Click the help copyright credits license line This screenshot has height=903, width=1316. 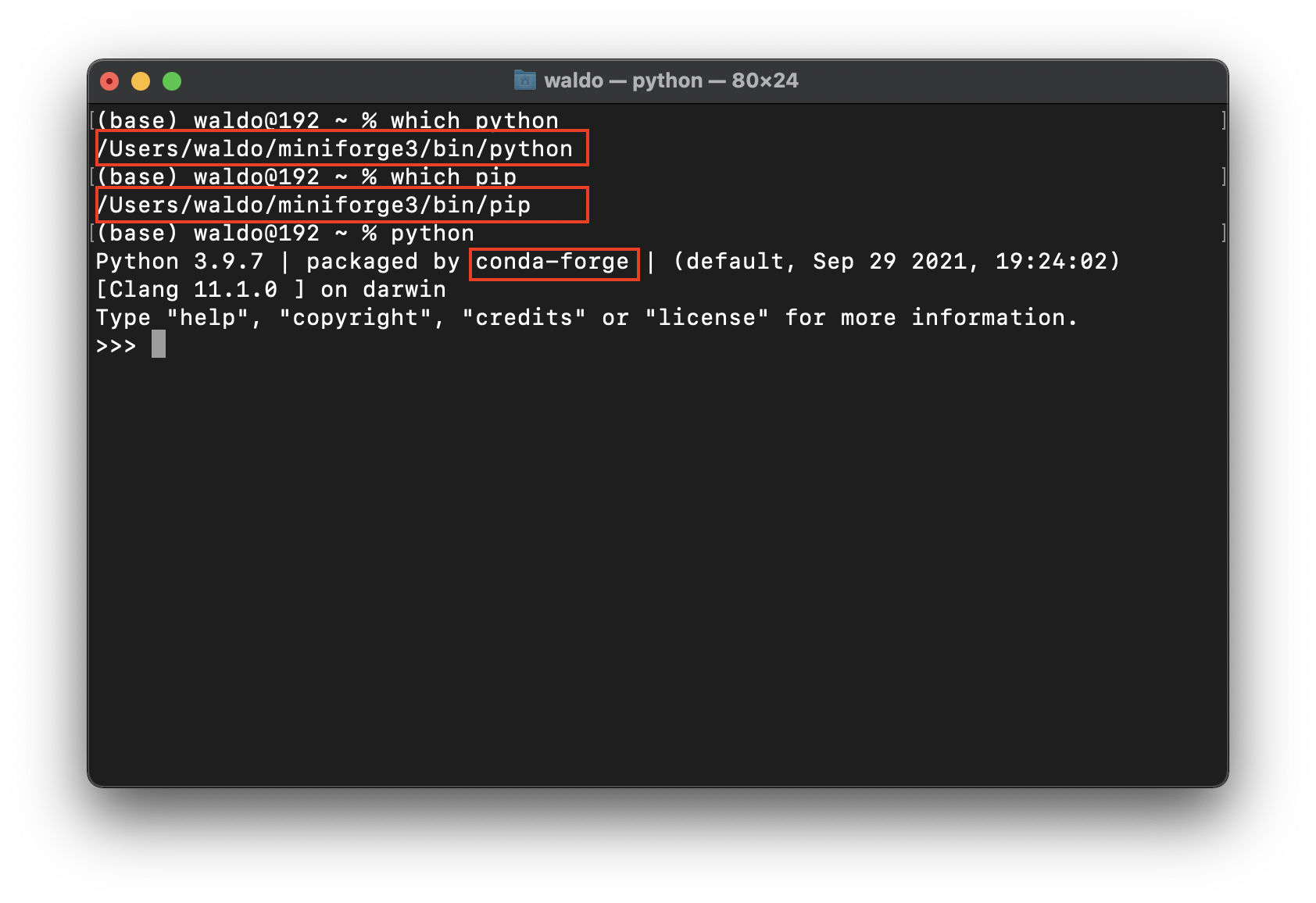586,316
